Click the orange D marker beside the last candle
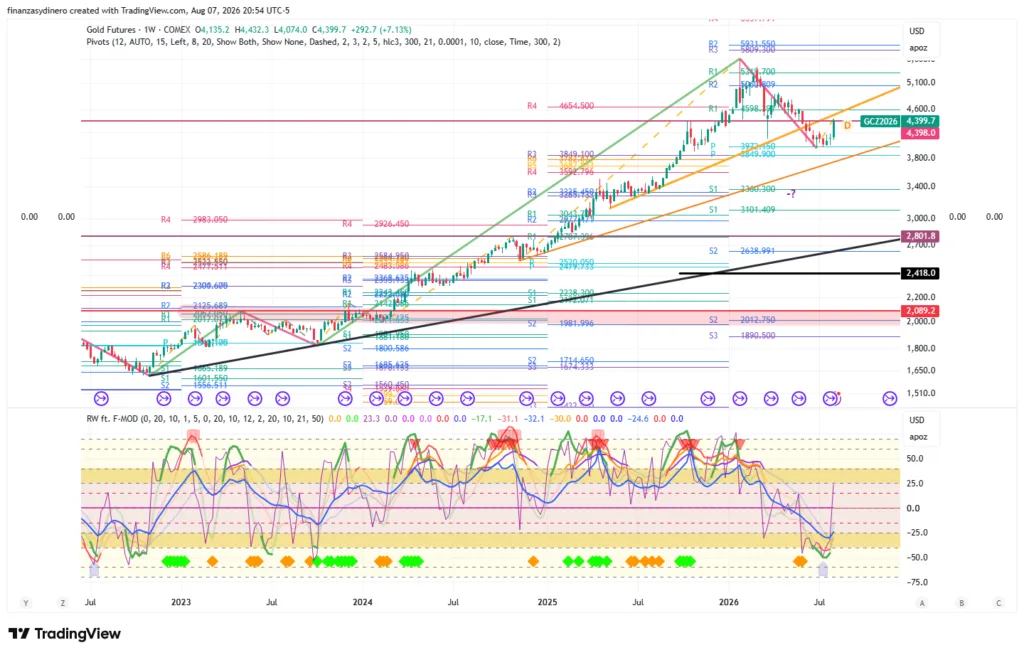Image resolution: width=1024 pixels, height=655 pixels. pos(847,125)
